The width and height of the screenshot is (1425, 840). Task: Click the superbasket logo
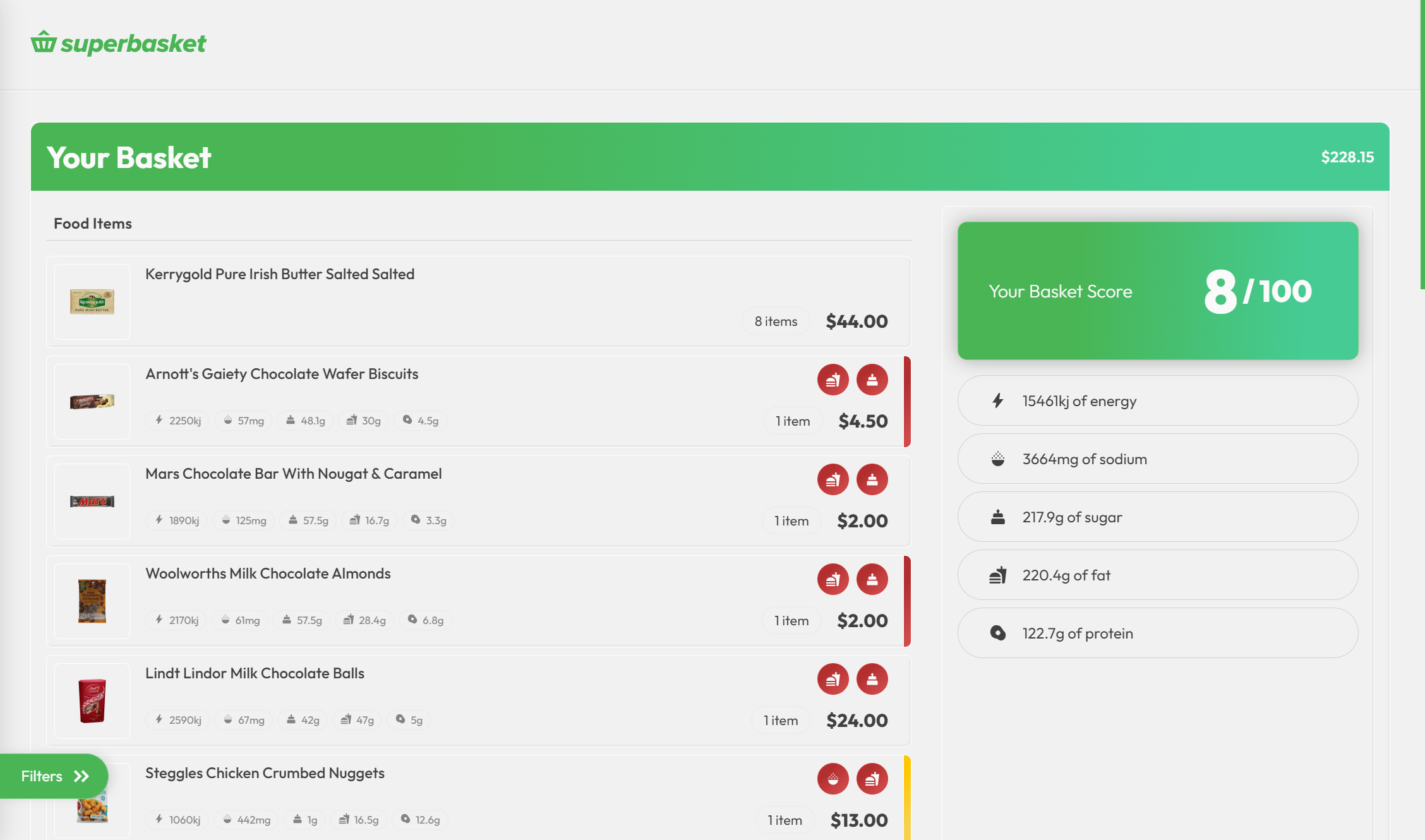[x=118, y=43]
